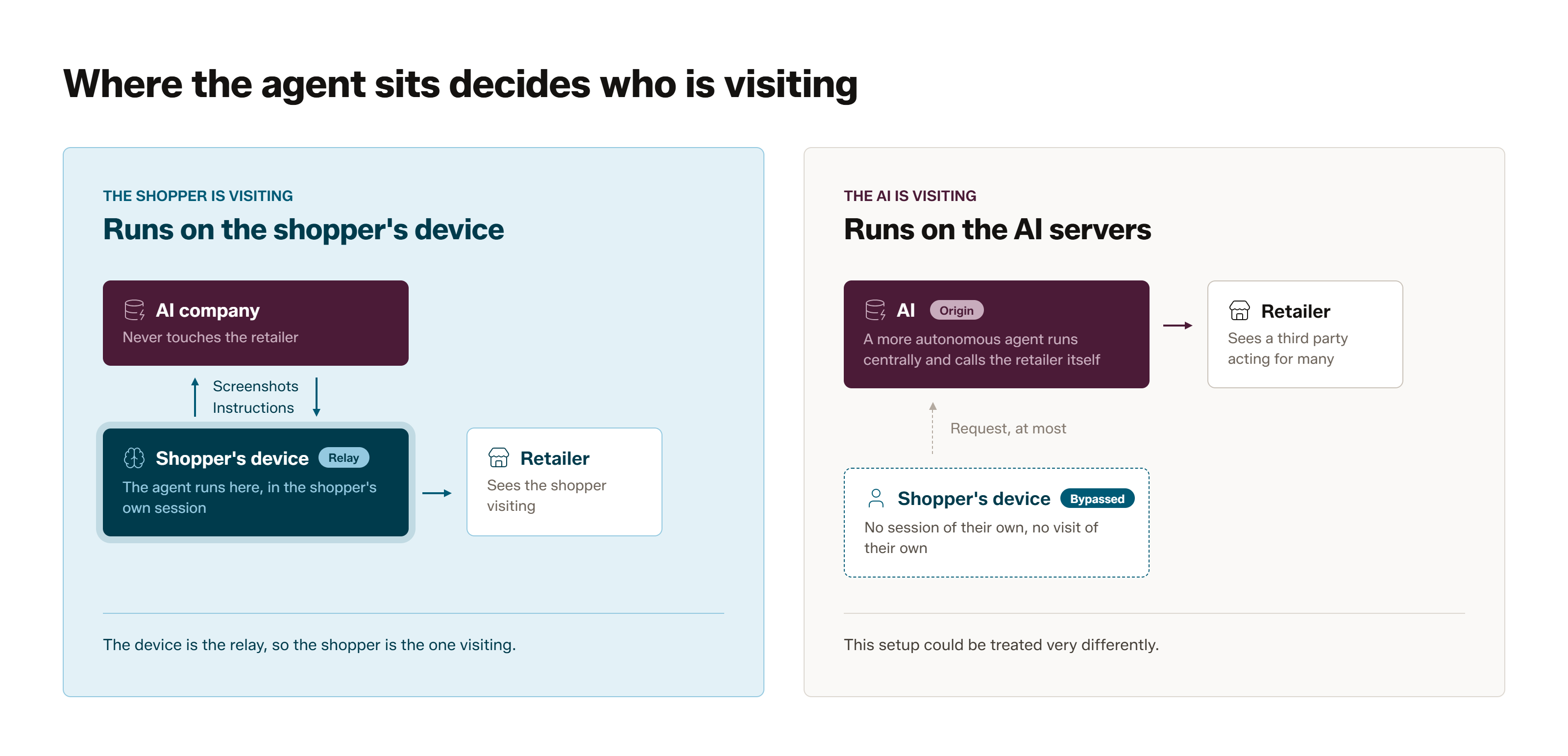Click the brain icon on Shopper's device
The width and height of the screenshot is (1568, 756).
[x=134, y=457]
